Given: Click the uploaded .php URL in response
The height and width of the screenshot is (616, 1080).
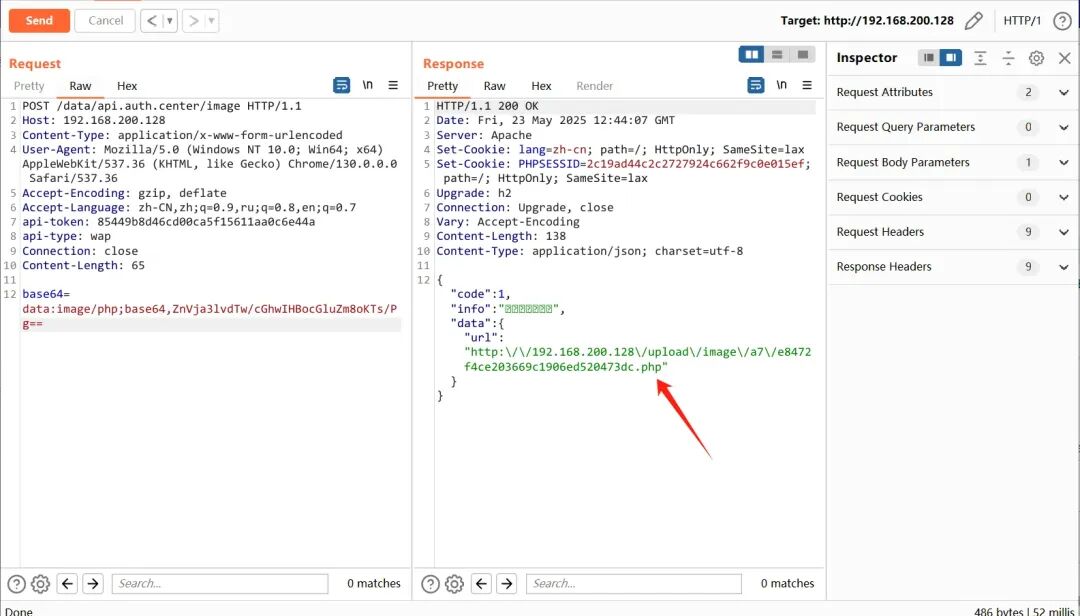Looking at the screenshot, I should point(638,360).
